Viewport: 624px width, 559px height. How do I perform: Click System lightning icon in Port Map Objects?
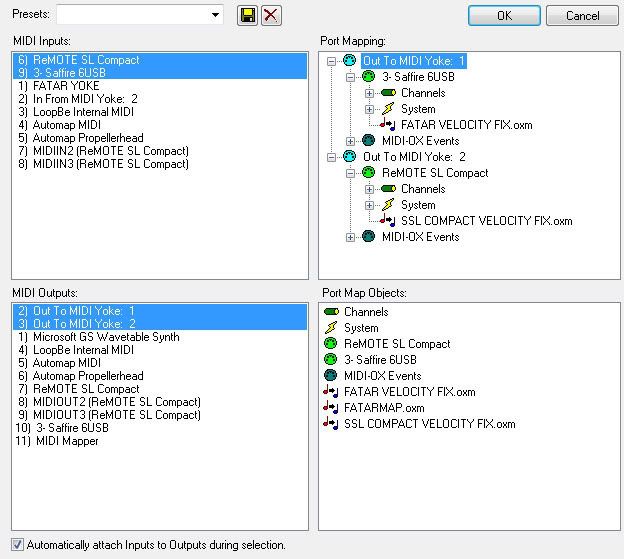[x=331, y=327]
